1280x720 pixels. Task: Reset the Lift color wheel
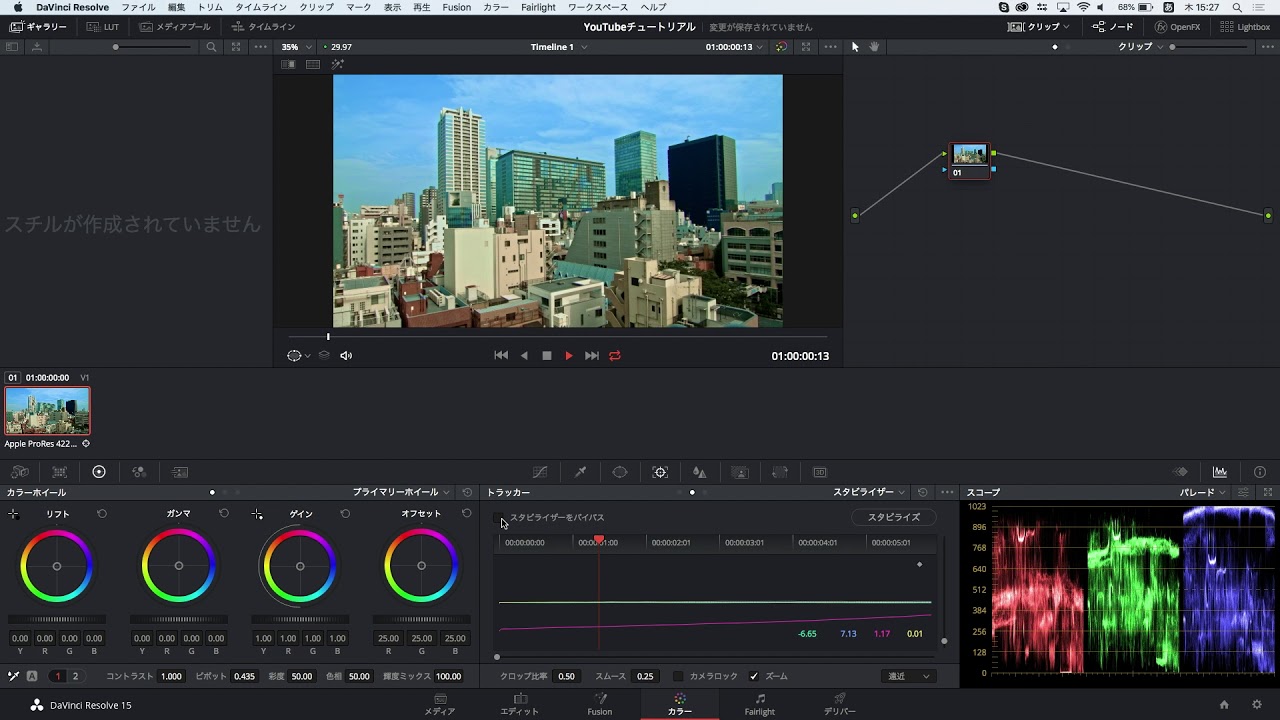click(x=102, y=513)
